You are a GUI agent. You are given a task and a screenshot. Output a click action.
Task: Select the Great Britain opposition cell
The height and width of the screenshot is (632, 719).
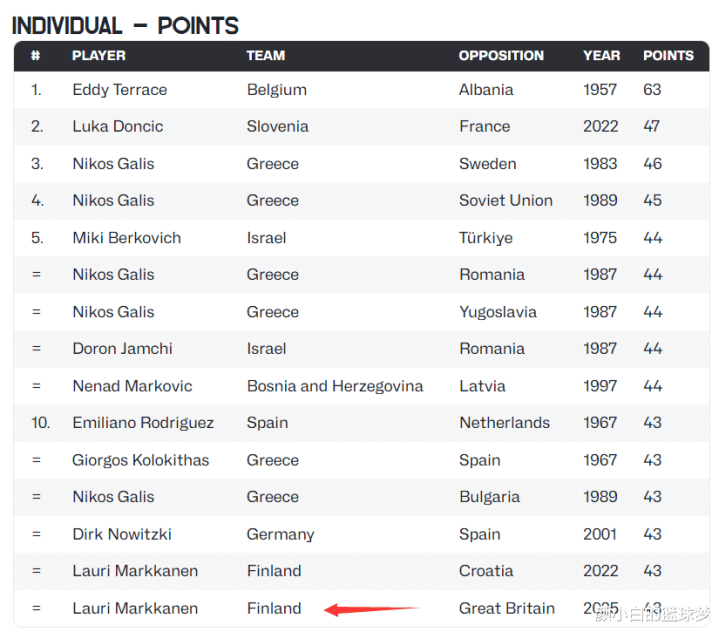coord(506,608)
